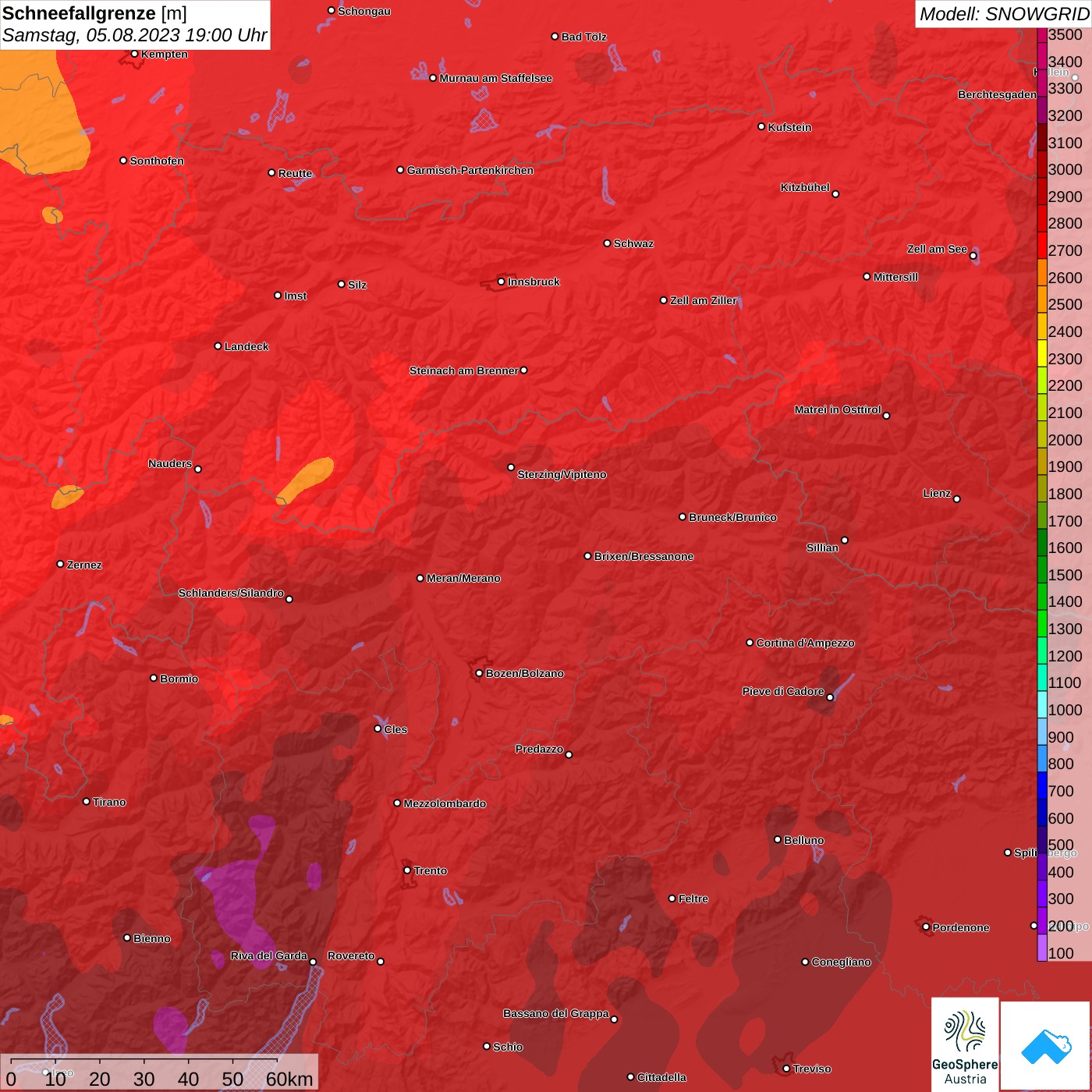Click the Bassano del Grappa label
The height and width of the screenshot is (1092, 1092).
tap(555, 1013)
